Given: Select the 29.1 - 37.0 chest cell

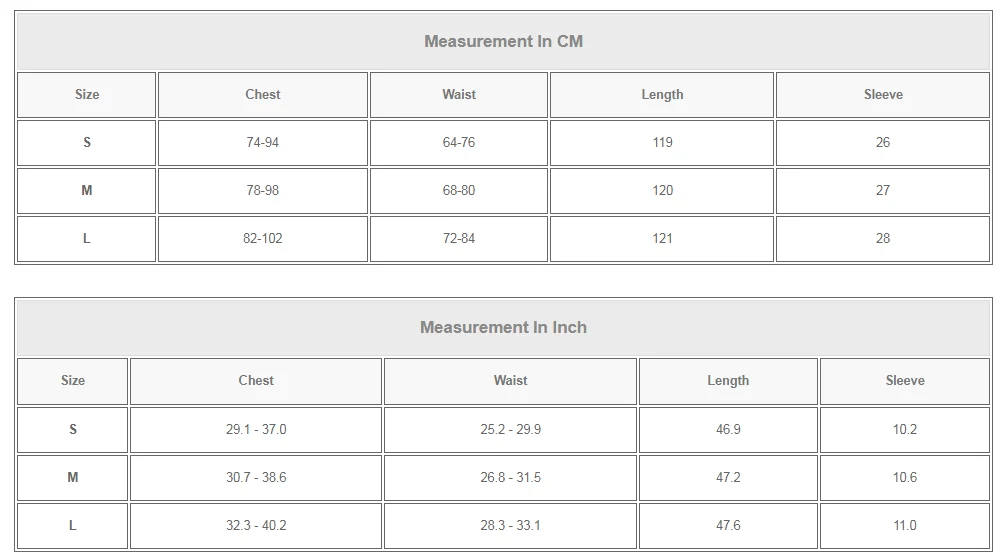Looking at the screenshot, I should click(x=256, y=430).
